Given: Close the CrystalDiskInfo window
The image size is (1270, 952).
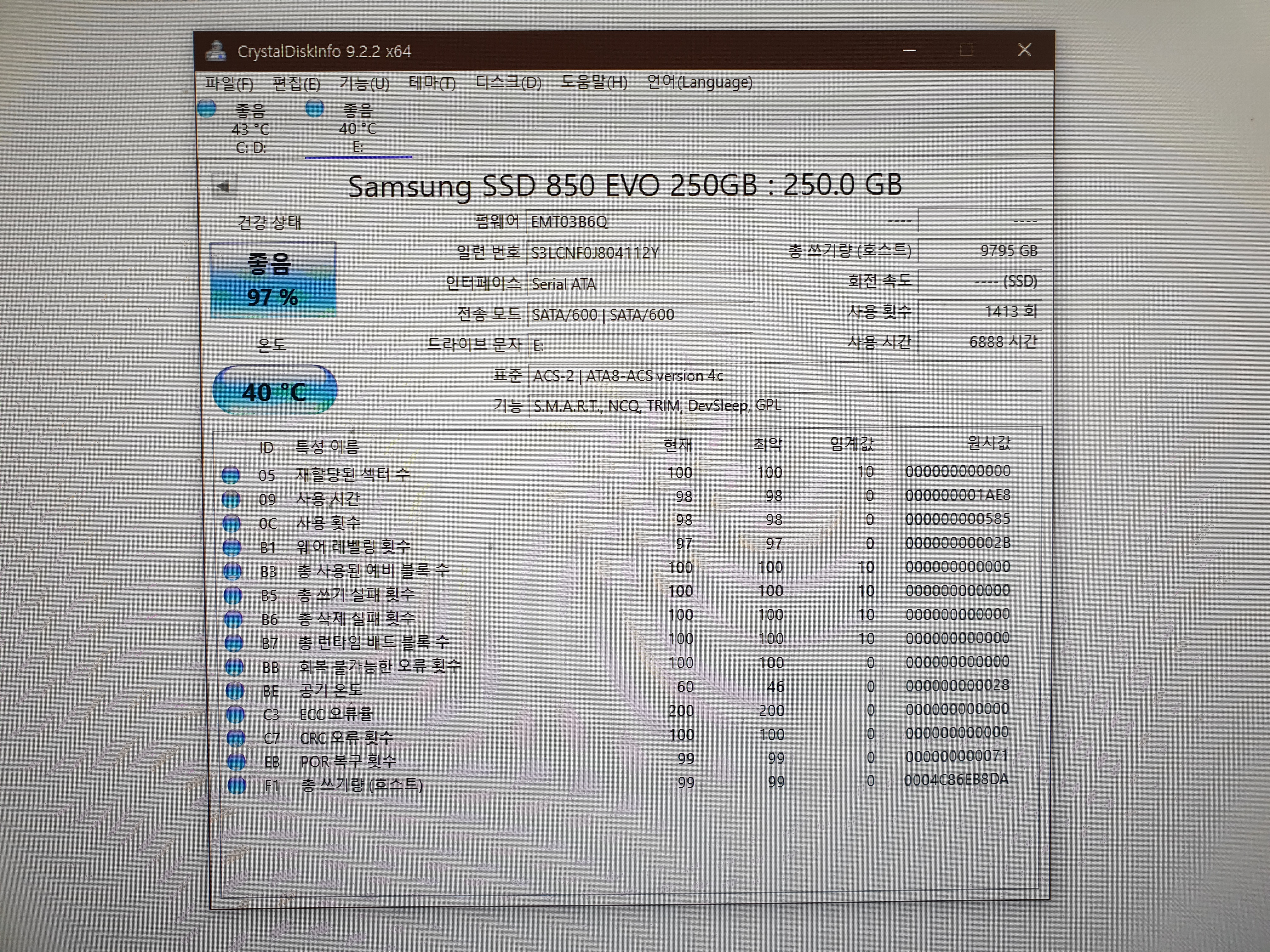Looking at the screenshot, I should [x=1024, y=50].
